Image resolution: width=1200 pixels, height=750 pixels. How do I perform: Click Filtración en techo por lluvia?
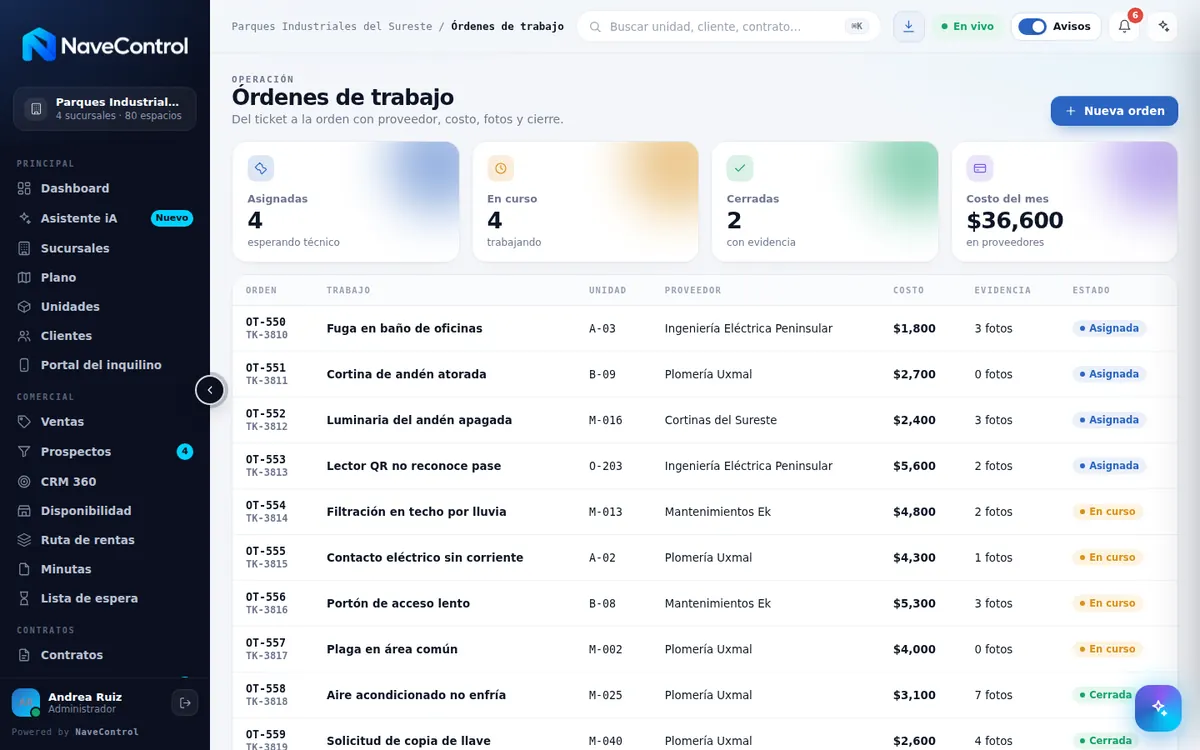[x=416, y=512]
